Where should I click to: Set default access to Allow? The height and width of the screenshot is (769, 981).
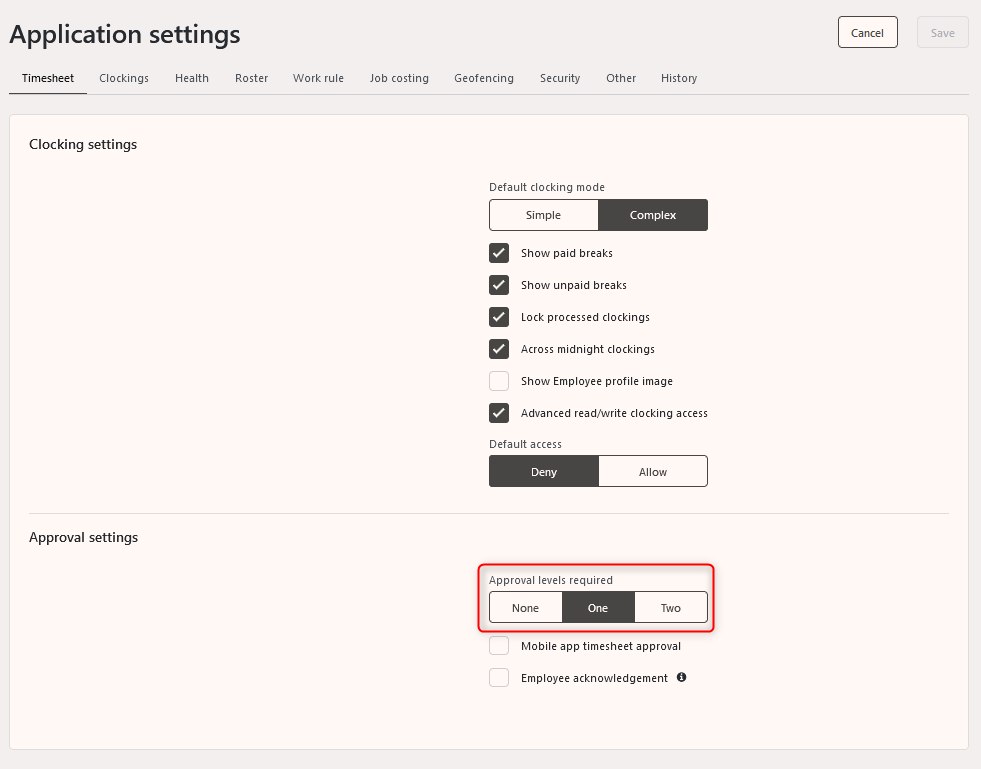[653, 471]
